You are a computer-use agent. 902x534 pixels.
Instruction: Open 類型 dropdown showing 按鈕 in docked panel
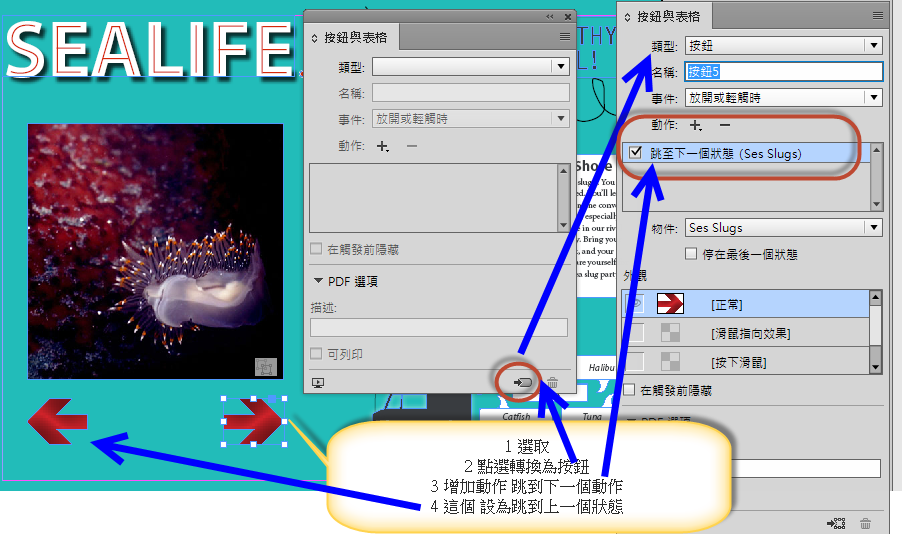[783, 45]
